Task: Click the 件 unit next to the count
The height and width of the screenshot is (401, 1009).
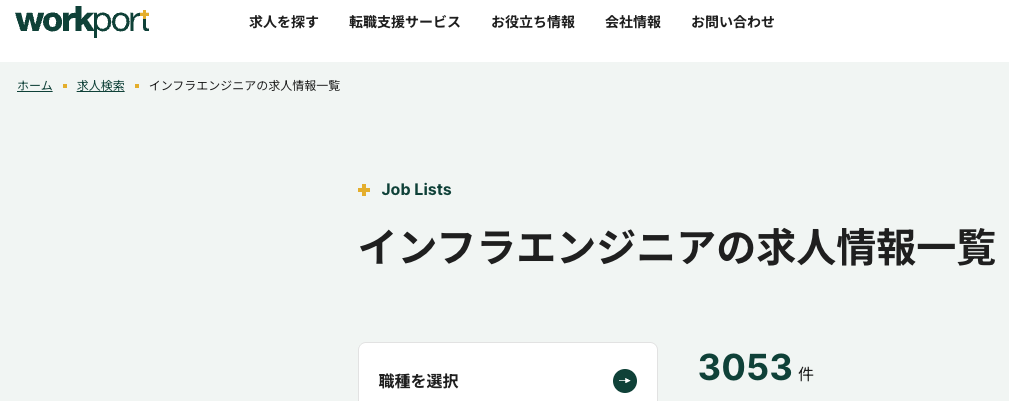Action: [806, 374]
